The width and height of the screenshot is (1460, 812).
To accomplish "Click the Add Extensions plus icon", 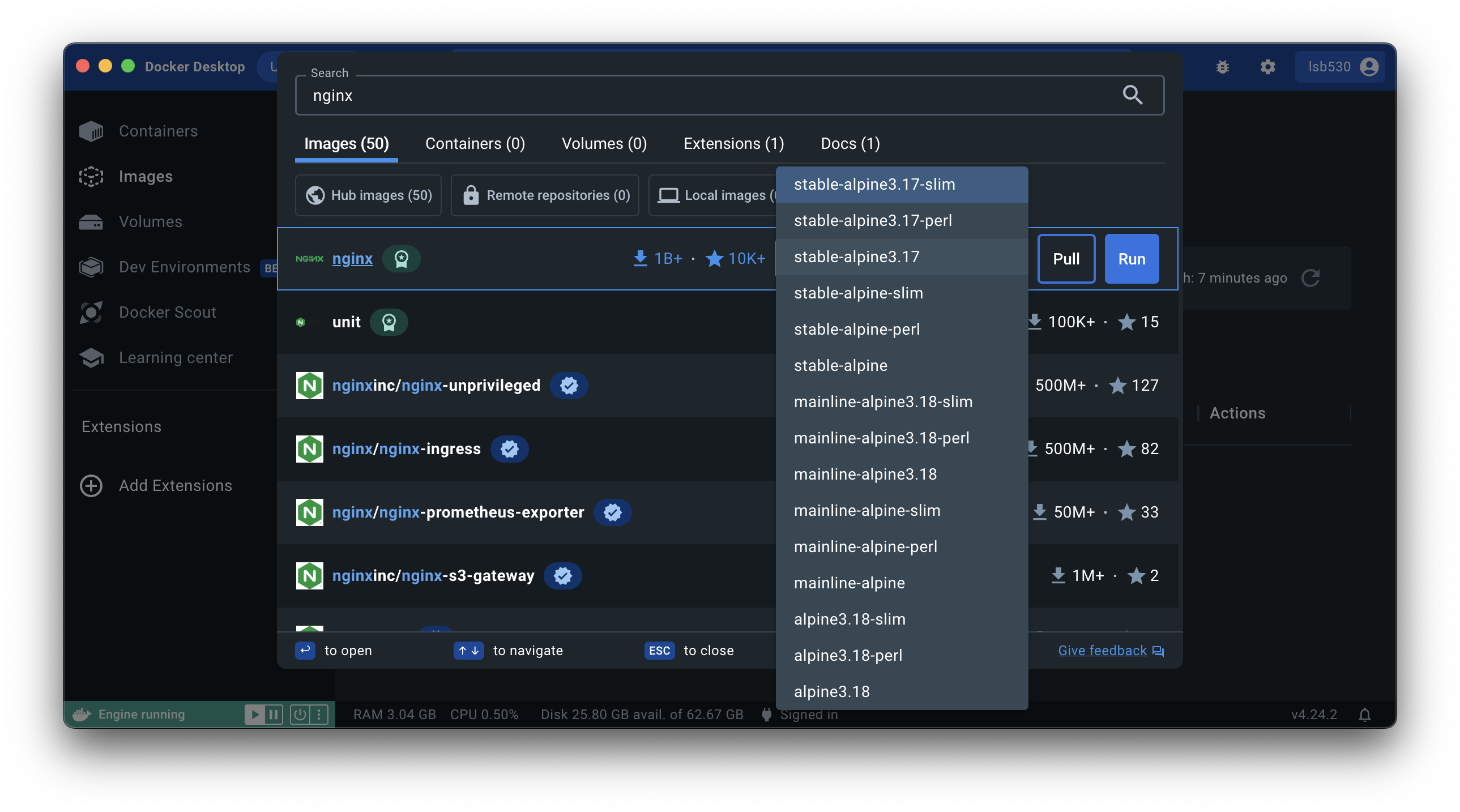I will click(91, 486).
